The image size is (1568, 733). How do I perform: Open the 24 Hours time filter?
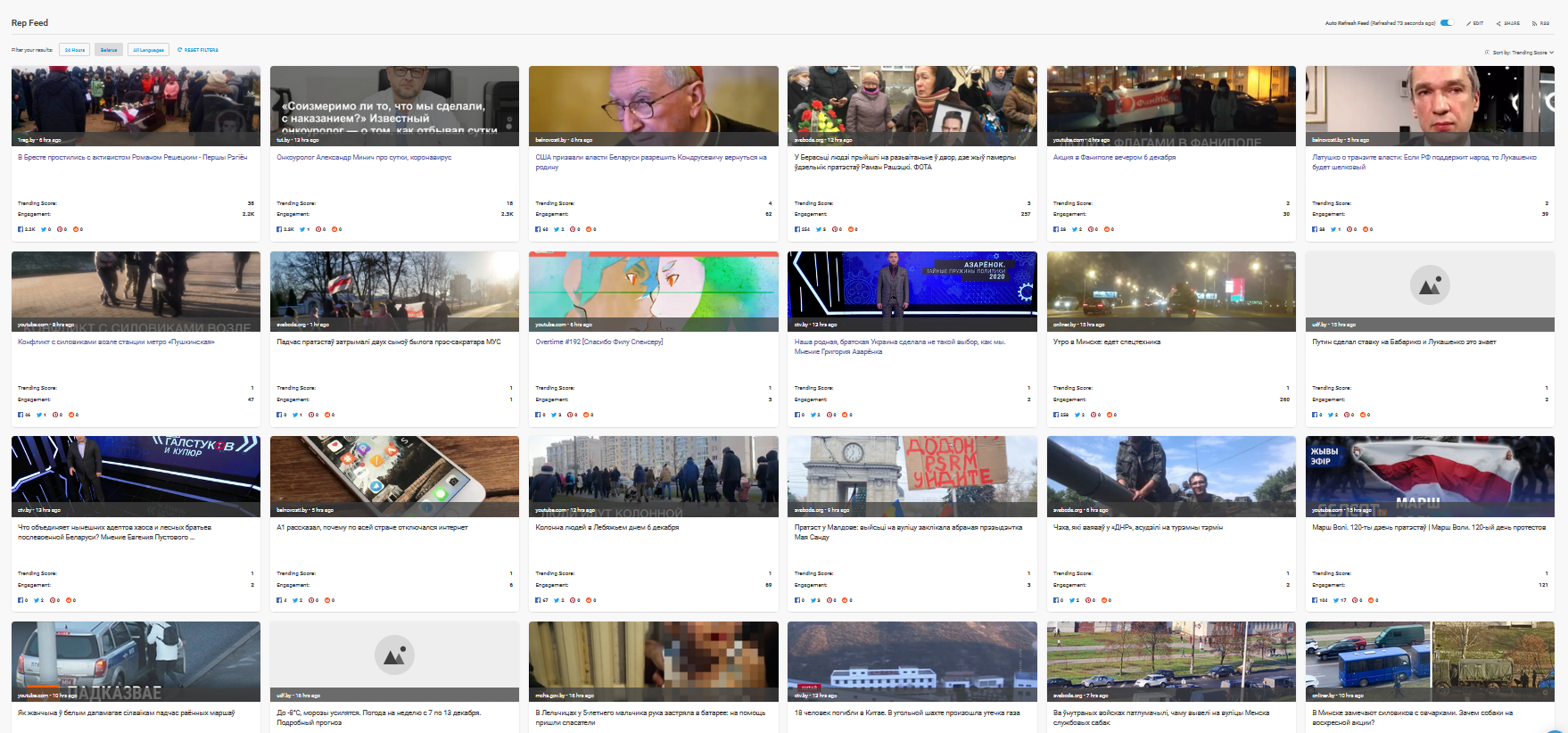75,50
